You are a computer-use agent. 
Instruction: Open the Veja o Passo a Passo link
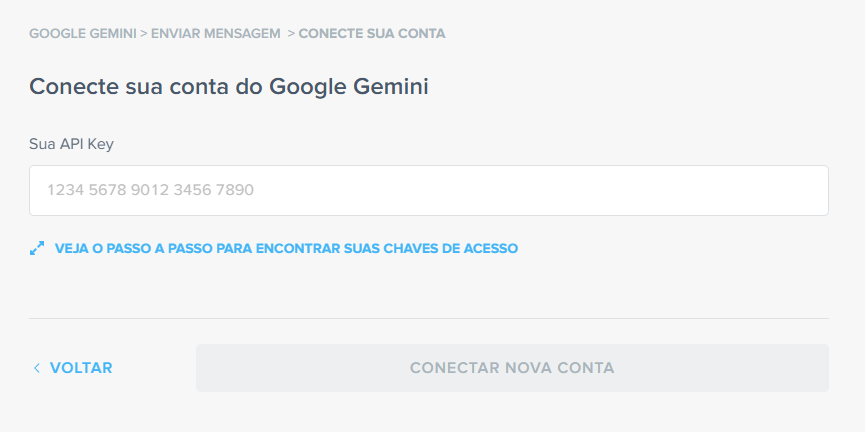tap(286, 248)
